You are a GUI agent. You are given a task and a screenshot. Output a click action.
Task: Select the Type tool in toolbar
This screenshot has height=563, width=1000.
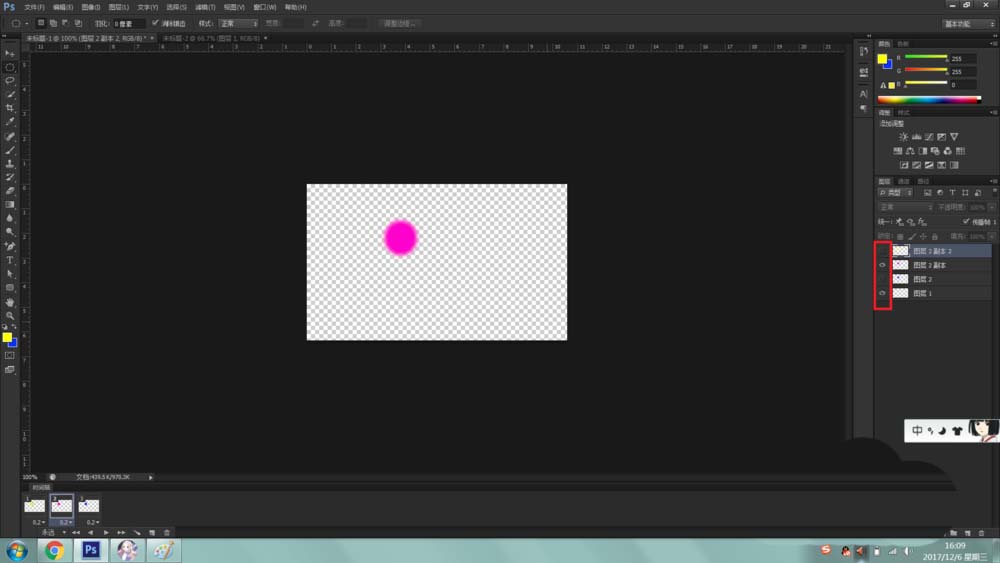[10, 260]
